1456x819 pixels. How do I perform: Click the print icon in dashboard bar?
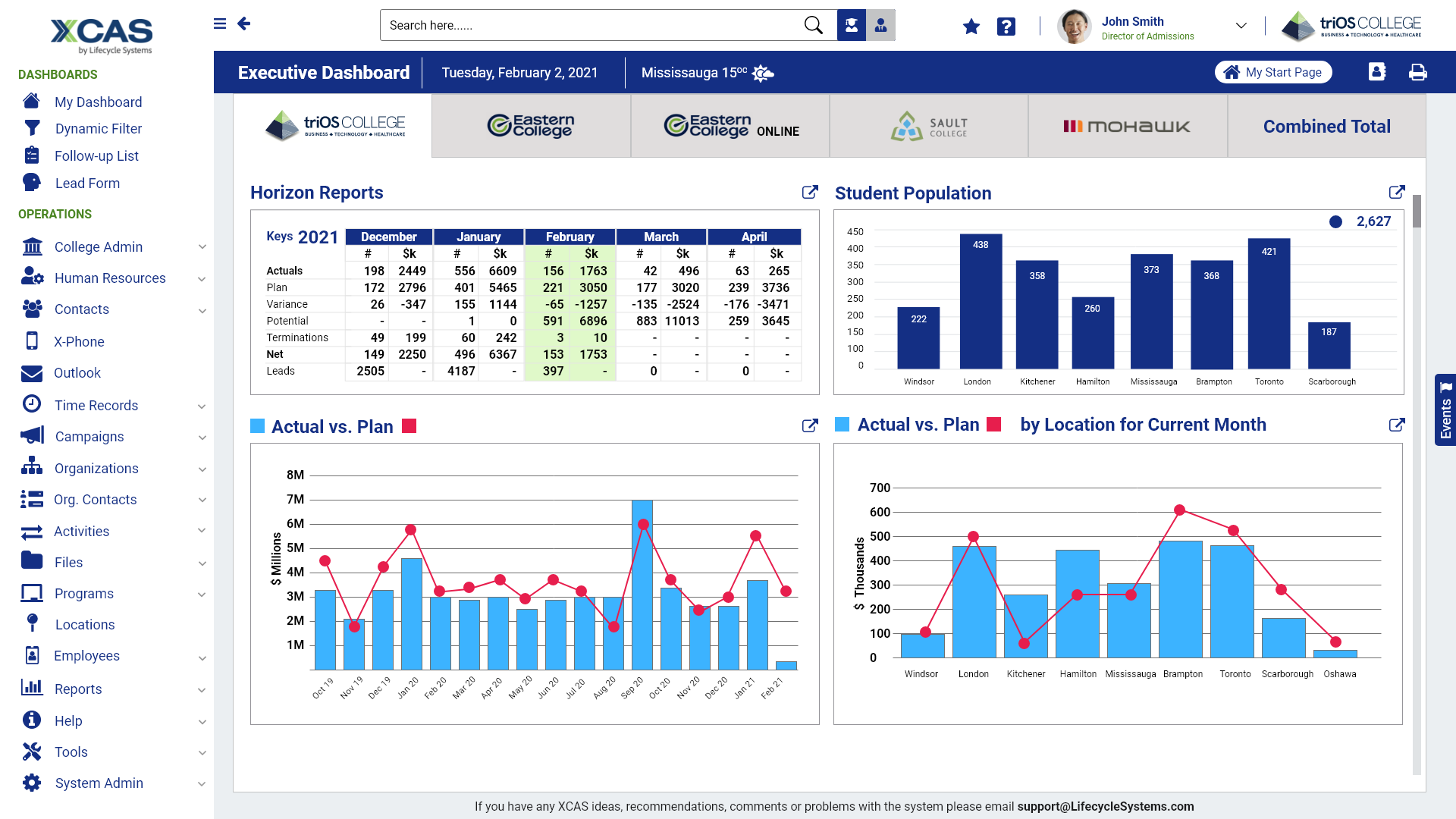(1417, 73)
